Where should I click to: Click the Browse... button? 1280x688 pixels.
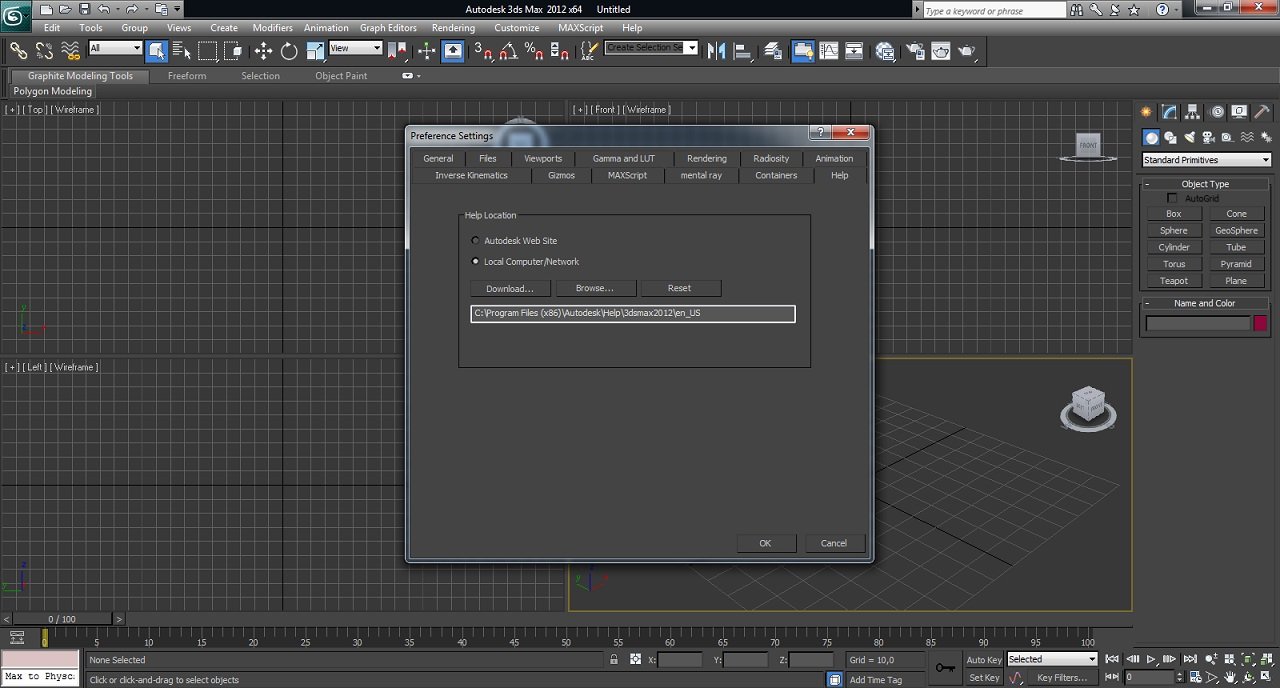(594, 288)
